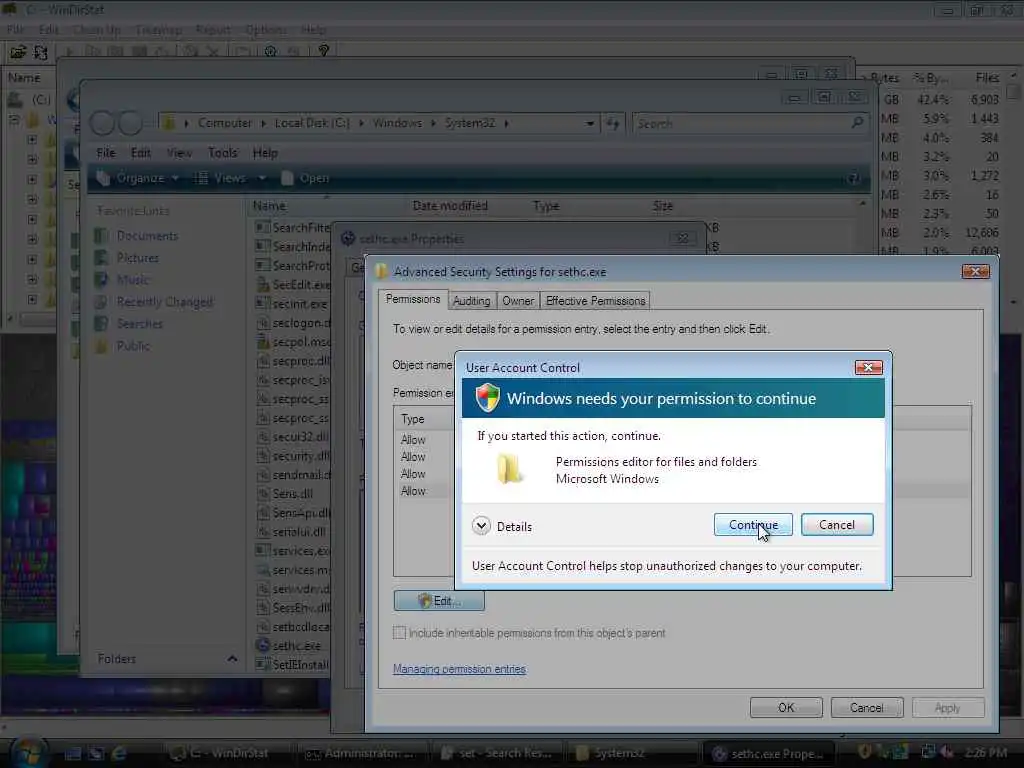Click Apply in Advanced Security Settings
This screenshot has width=1024, height=768.
948,708
